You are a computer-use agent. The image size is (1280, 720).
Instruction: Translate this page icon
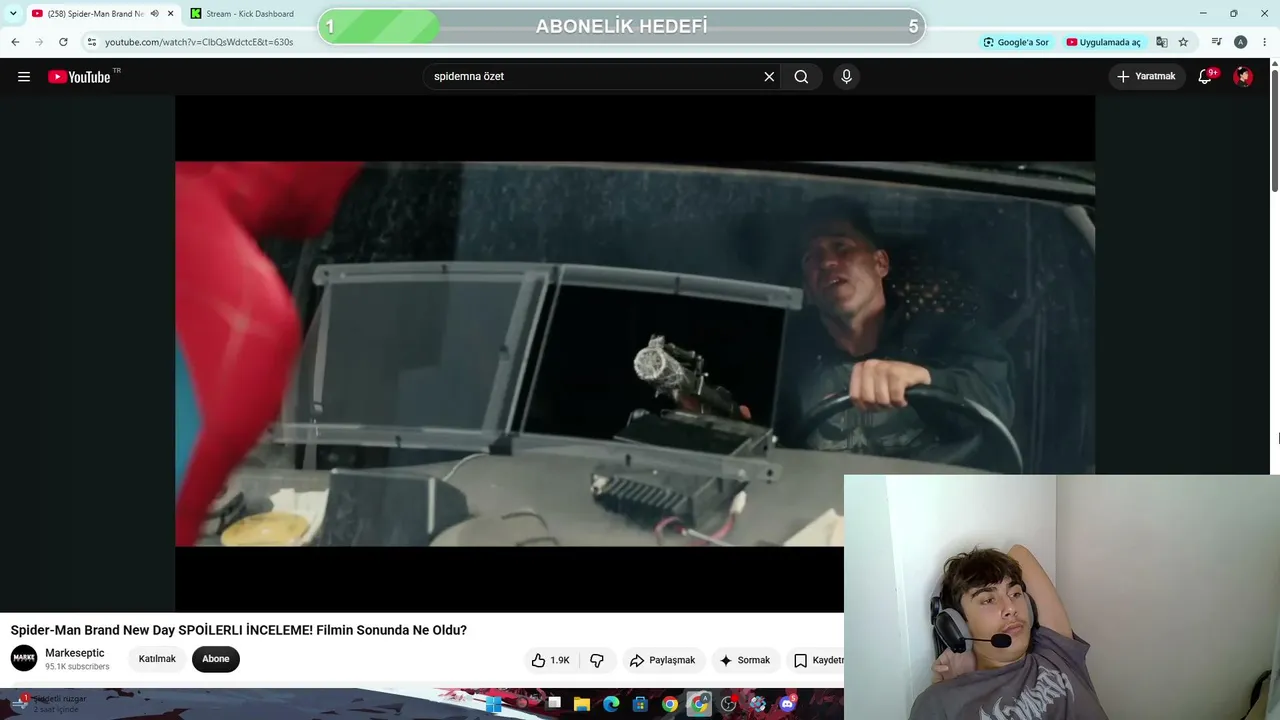click(1162, 42)
